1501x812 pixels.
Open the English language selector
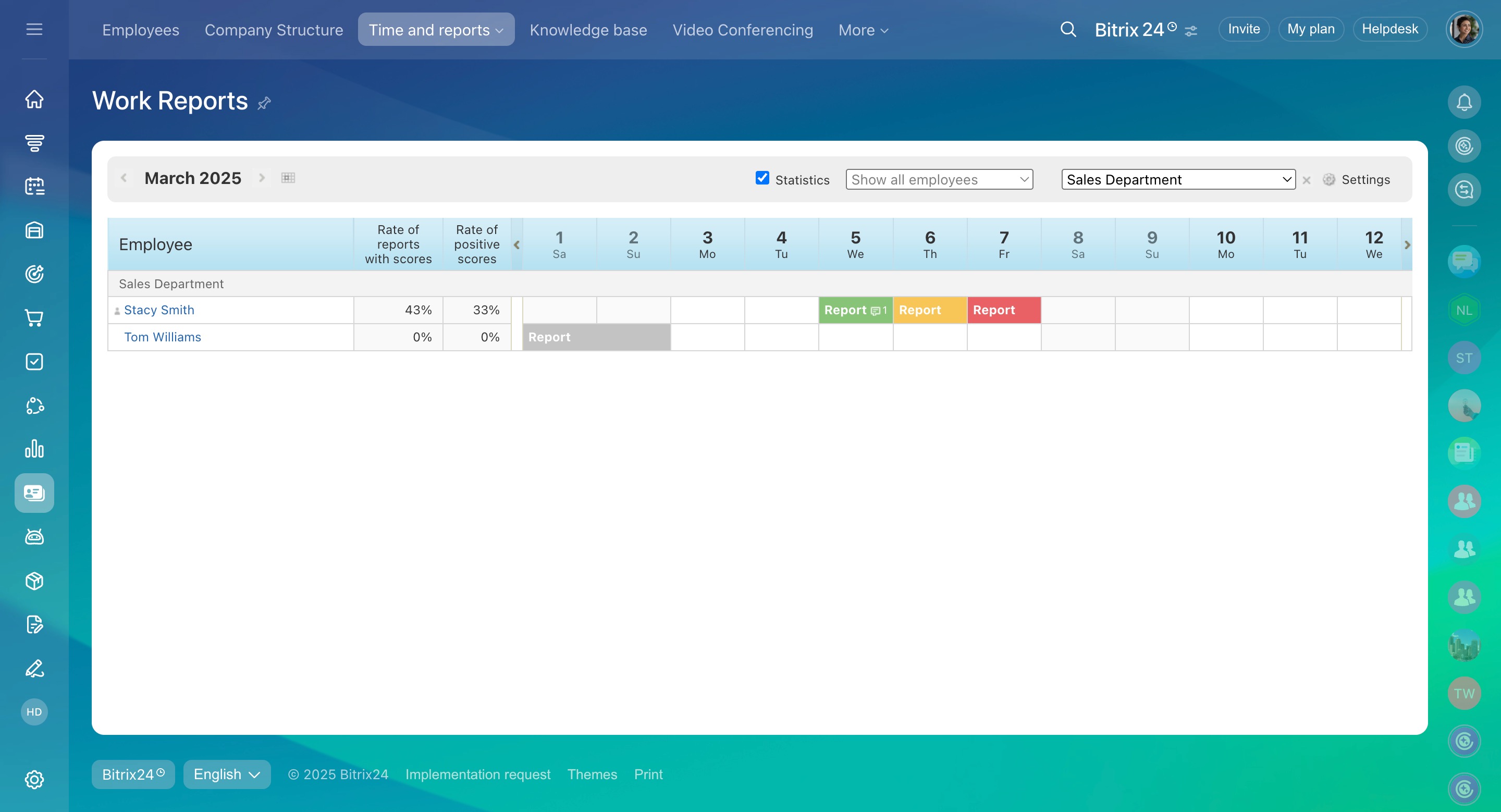227,774
